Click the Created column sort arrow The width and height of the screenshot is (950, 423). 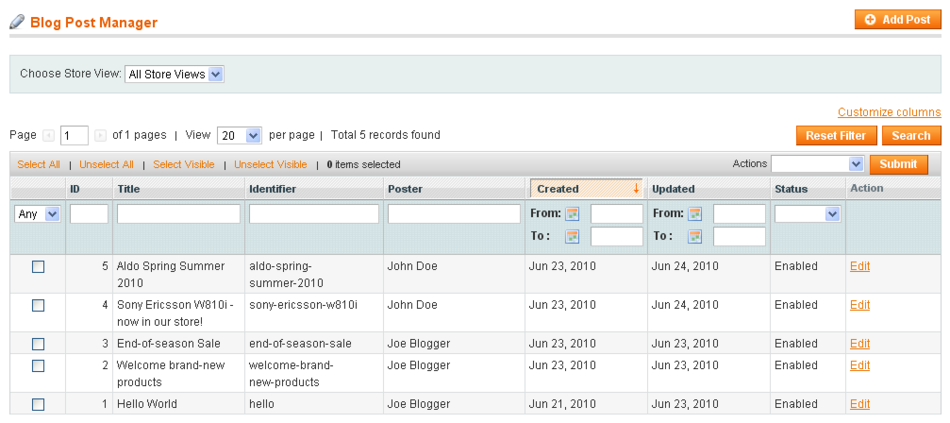click(x=636, y=188)
